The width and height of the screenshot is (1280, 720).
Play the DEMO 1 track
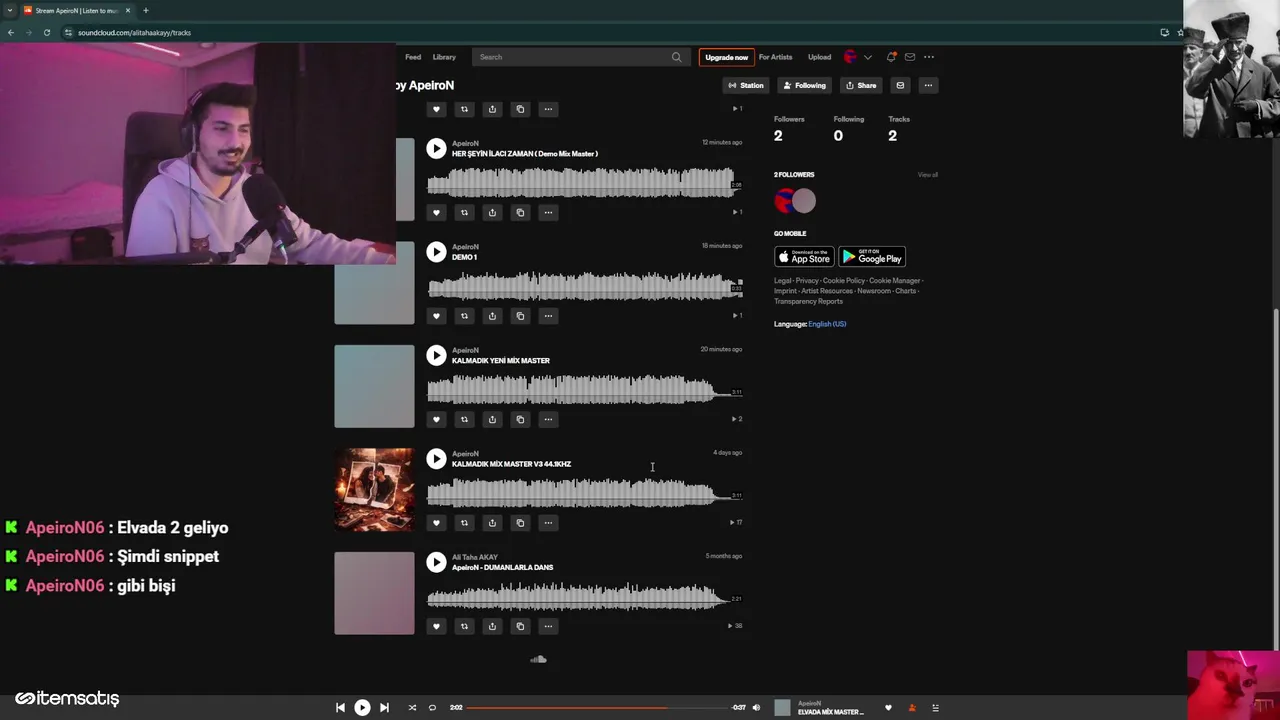(436, 252)
